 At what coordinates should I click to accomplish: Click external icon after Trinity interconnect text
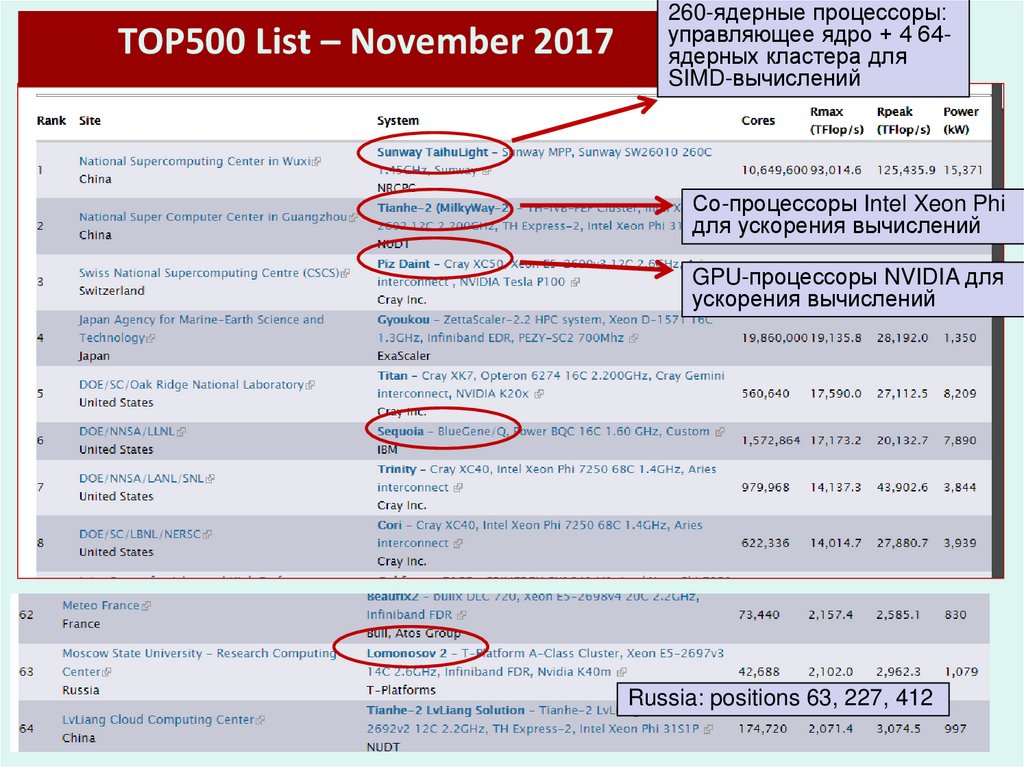(458, 488)
